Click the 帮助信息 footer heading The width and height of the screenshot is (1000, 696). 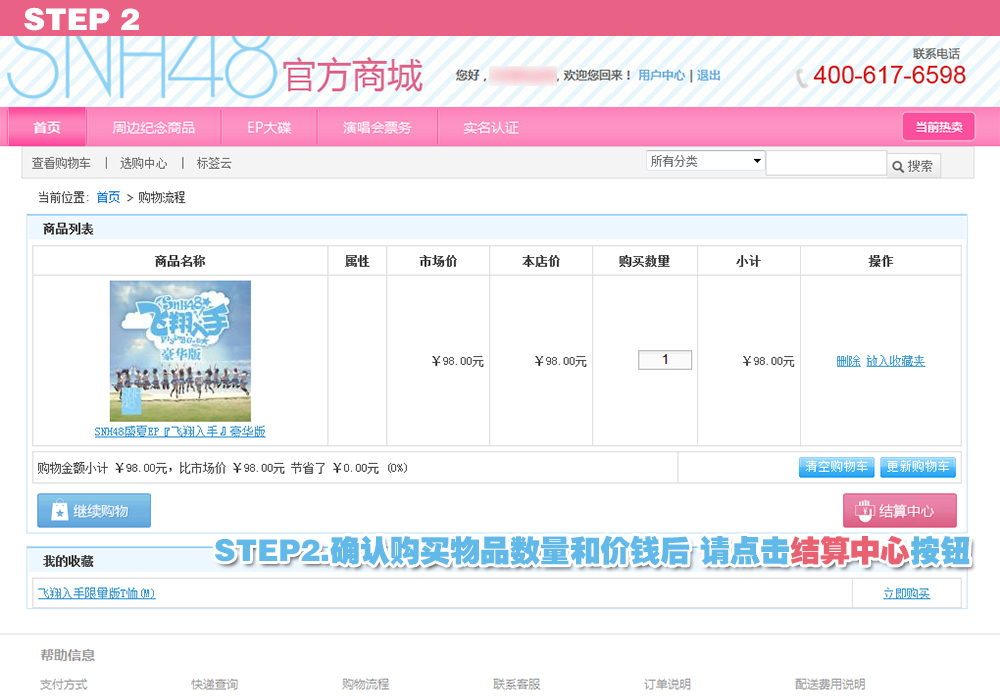click(68, 655)
